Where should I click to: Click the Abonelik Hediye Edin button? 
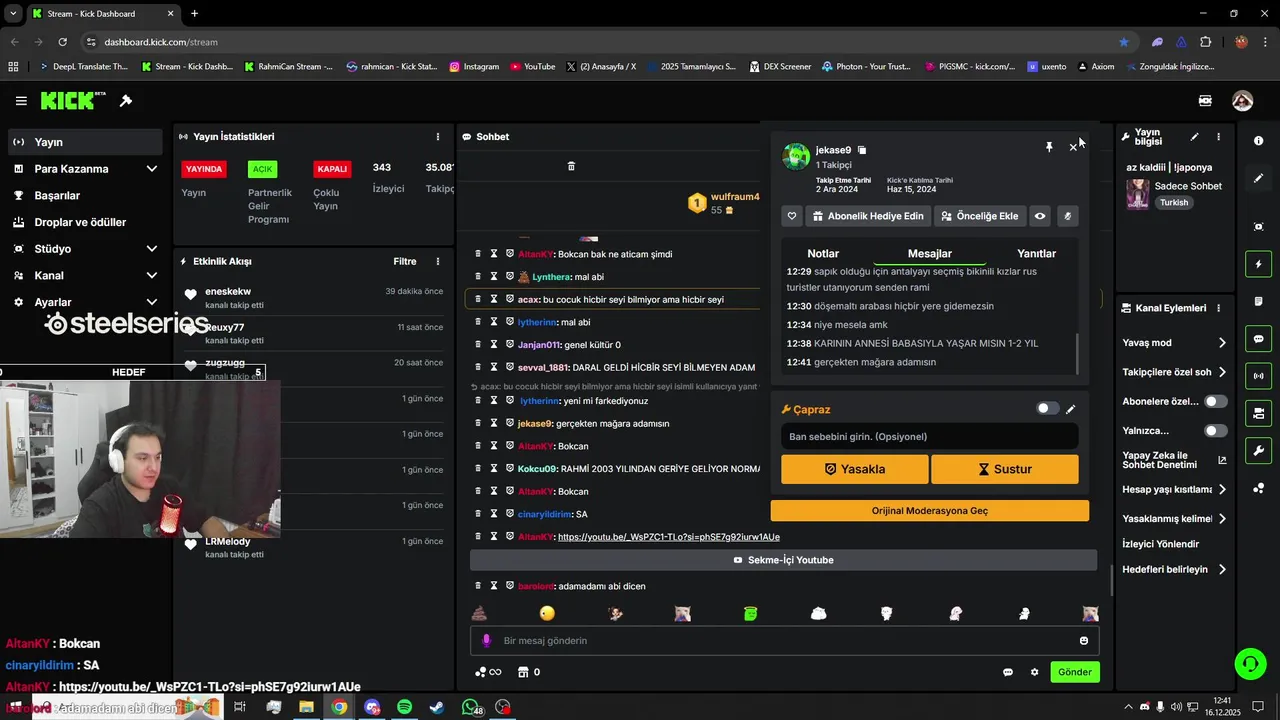pos(868,216)
